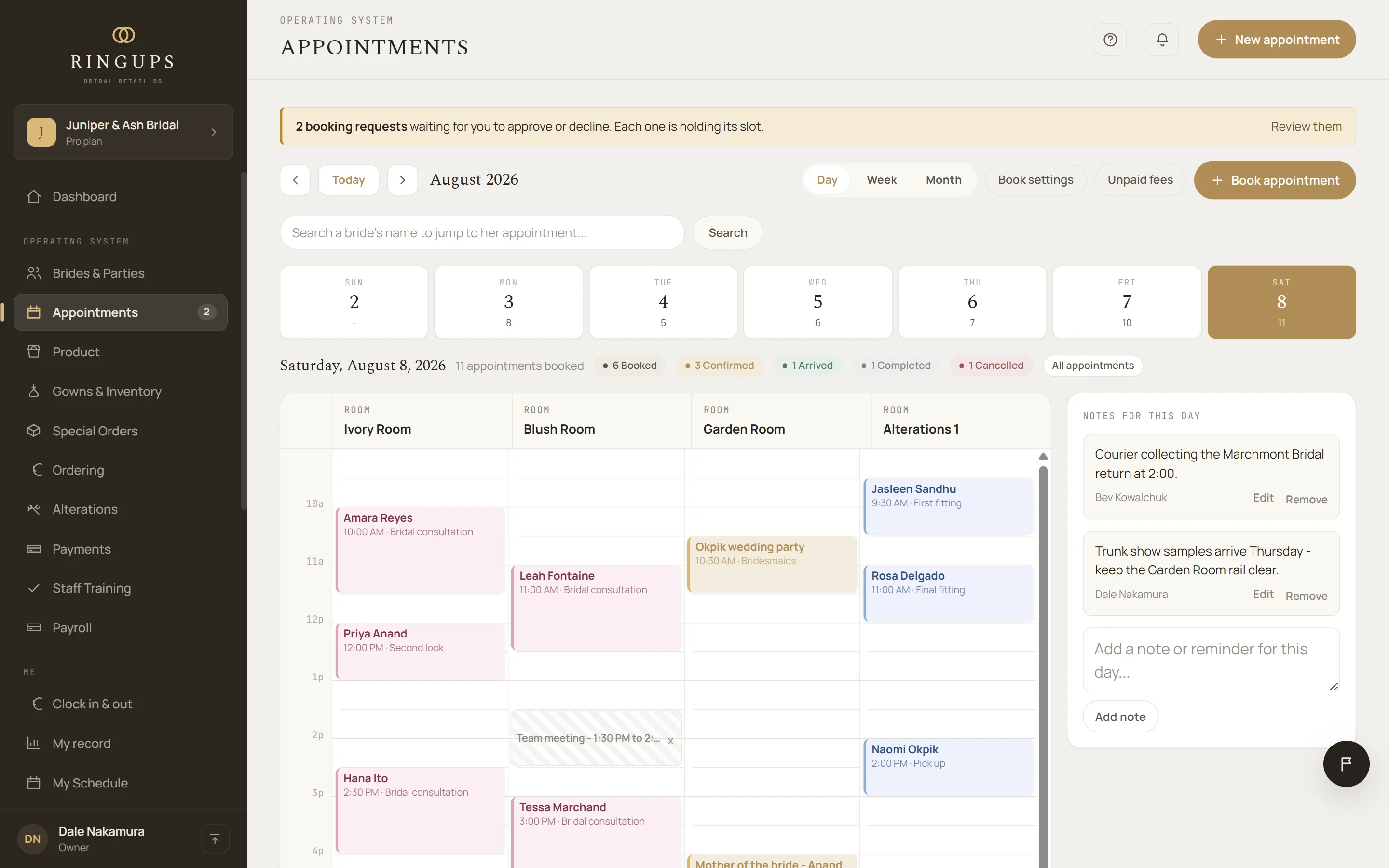Filter by 6 Booked status
The width and height of the screenshot is (1389, 868).
point(629,366)
